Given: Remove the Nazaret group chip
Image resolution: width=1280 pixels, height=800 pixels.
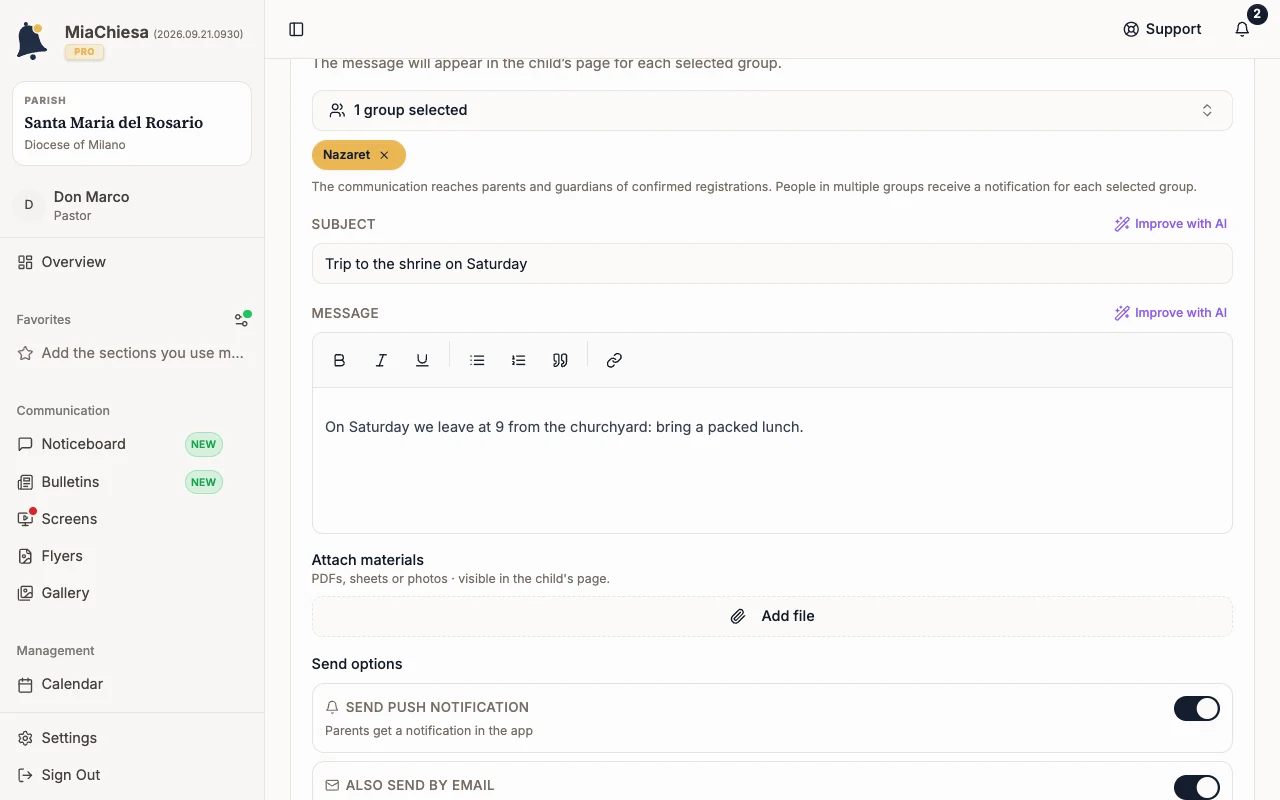Looking at the screenshot, I should [x=384, y=155].
